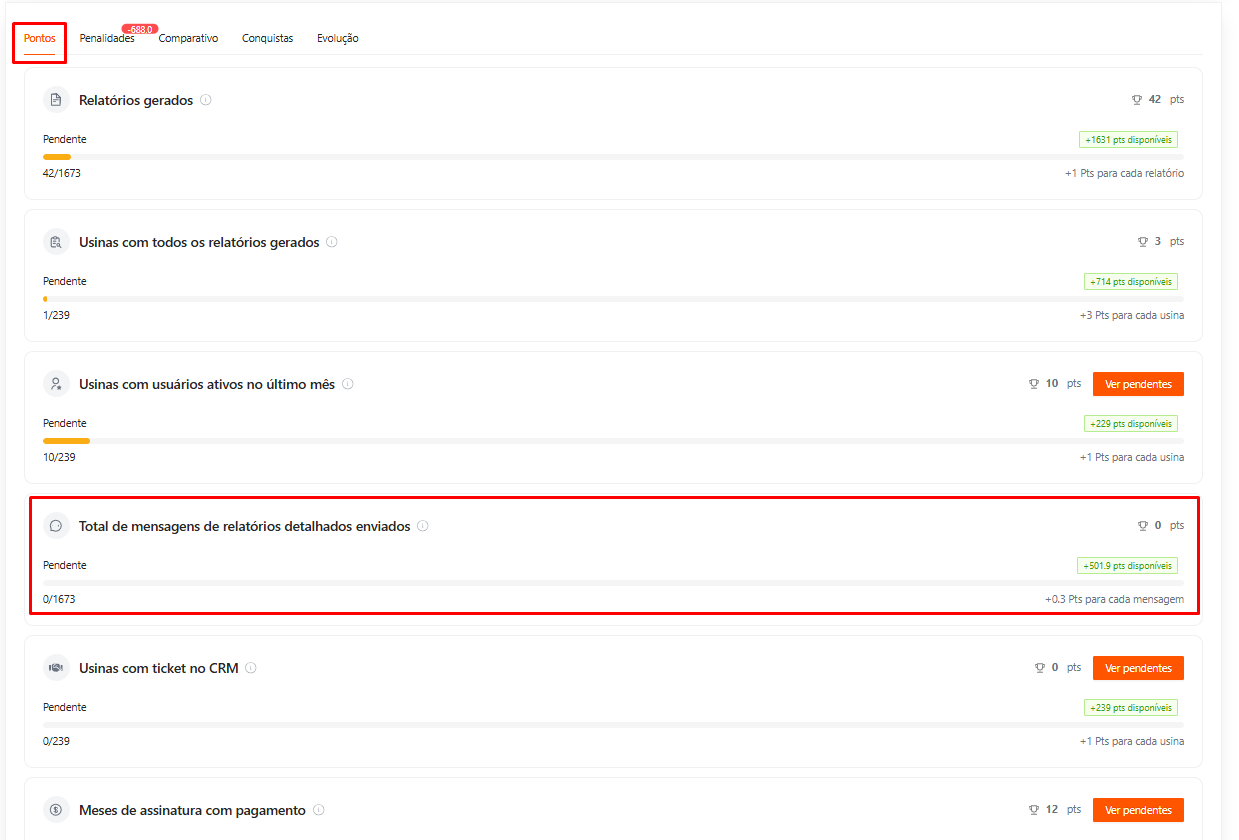The image size is (1239, 840).
Task: Click the usuários ativos progress bar
Action: (x=613, y=441)
